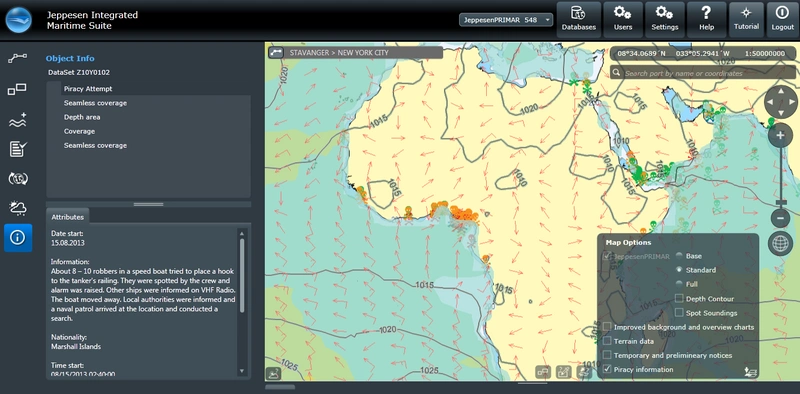Viewport: 800px width, 394px height.
Task: Click the attributes panel scroll-down arrow
Action: (x=242, y=371)
